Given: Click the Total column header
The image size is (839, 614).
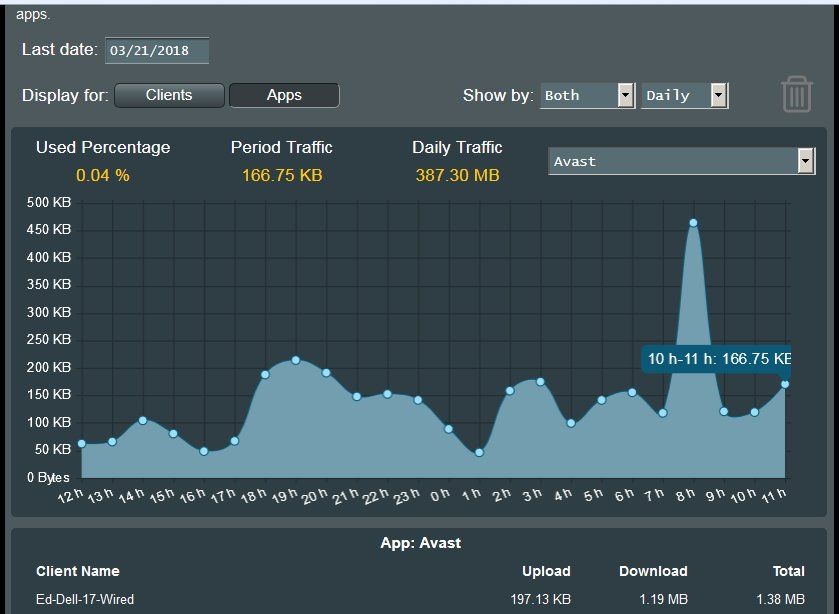Looking at the screenshot, I should 788,571.
